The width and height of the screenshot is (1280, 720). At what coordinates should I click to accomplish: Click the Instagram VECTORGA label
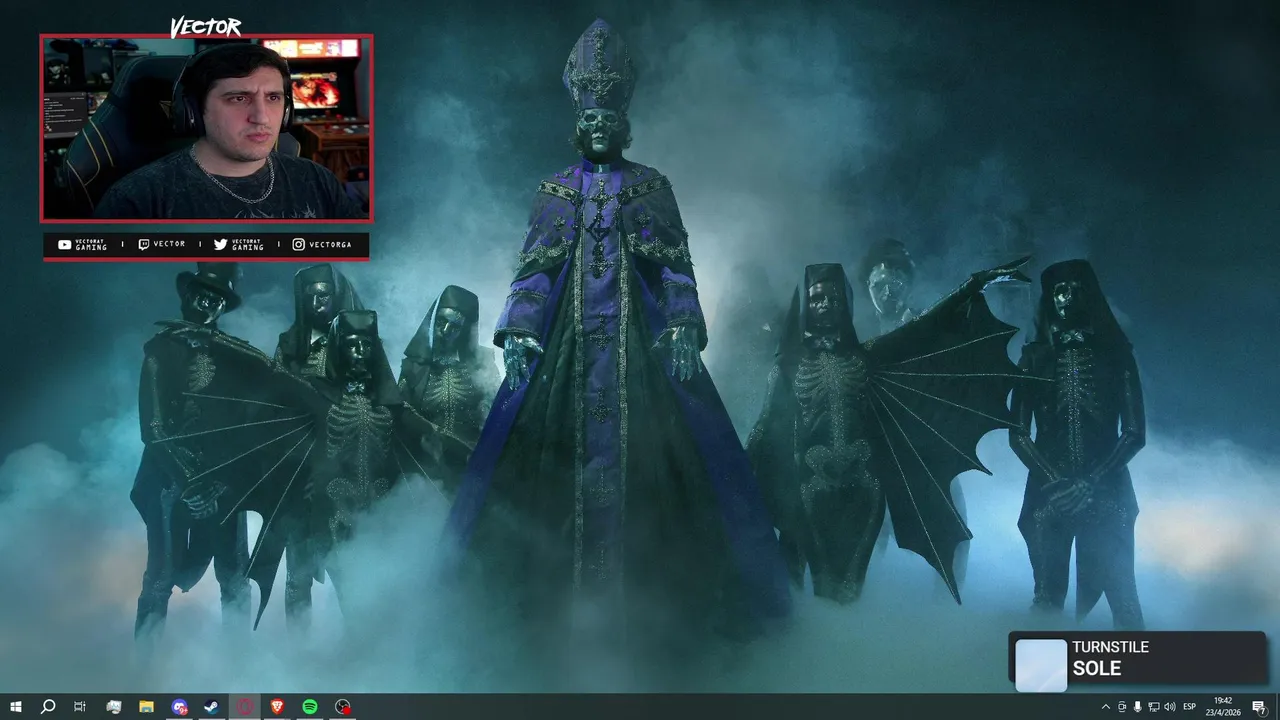[321, 244]
